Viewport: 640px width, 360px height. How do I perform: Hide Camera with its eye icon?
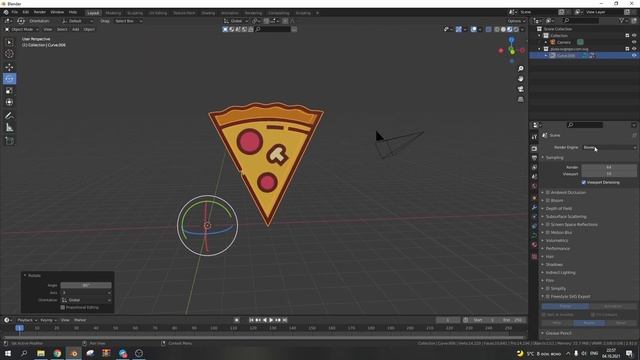634,42
